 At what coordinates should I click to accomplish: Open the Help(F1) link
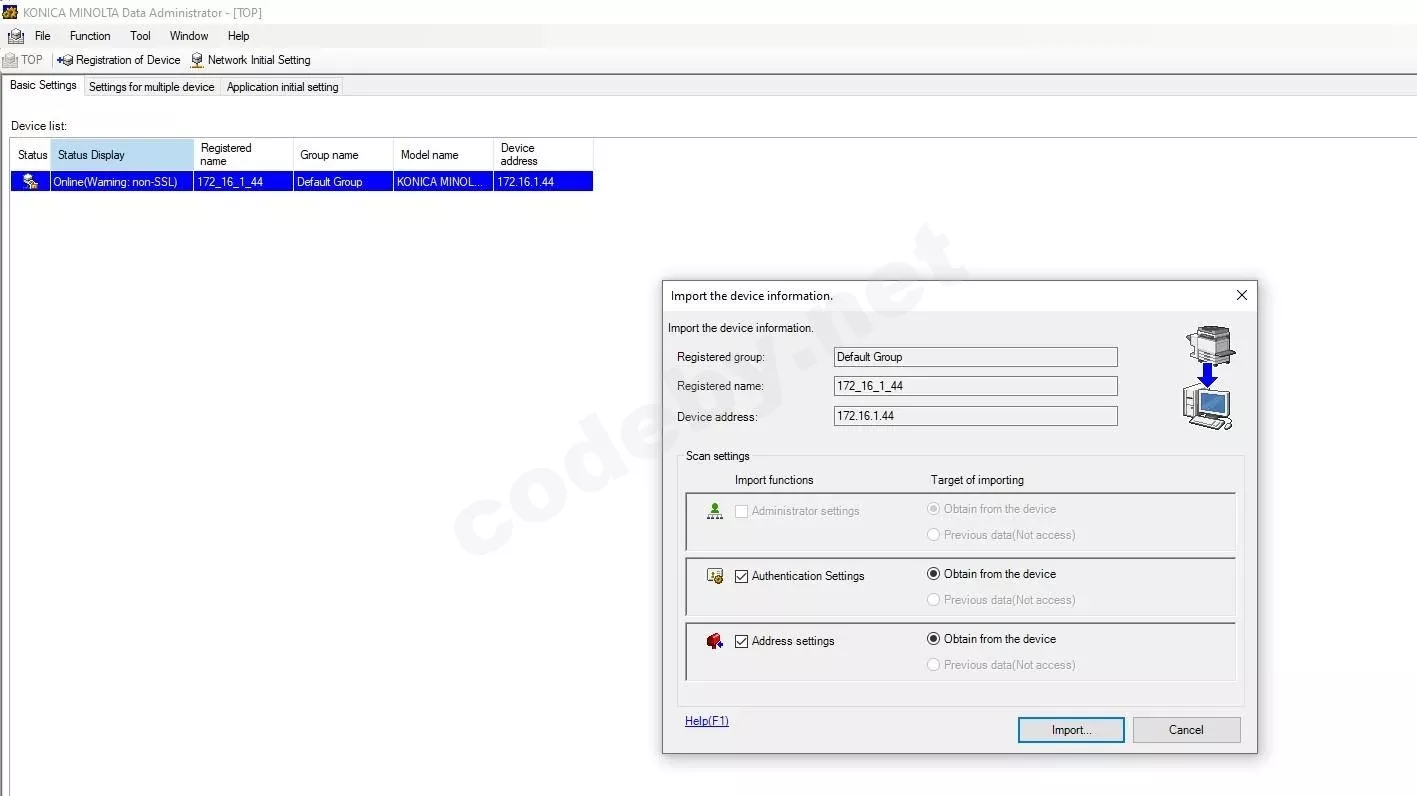click(707, 721)
